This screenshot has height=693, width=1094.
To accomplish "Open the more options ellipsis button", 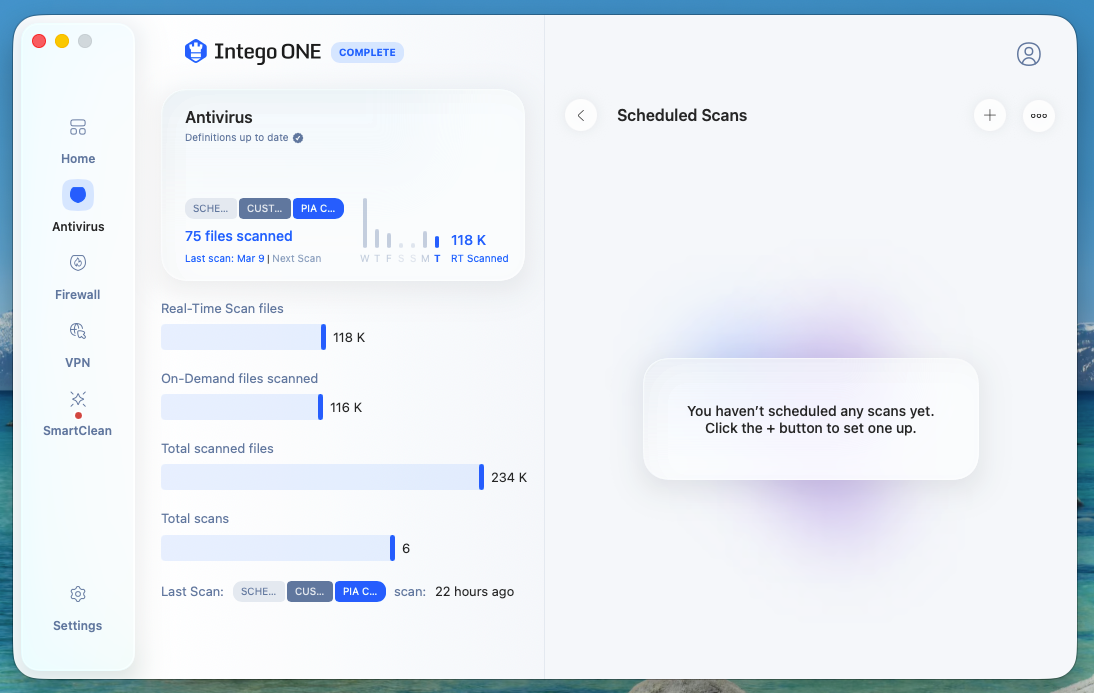I will 1039,115.
